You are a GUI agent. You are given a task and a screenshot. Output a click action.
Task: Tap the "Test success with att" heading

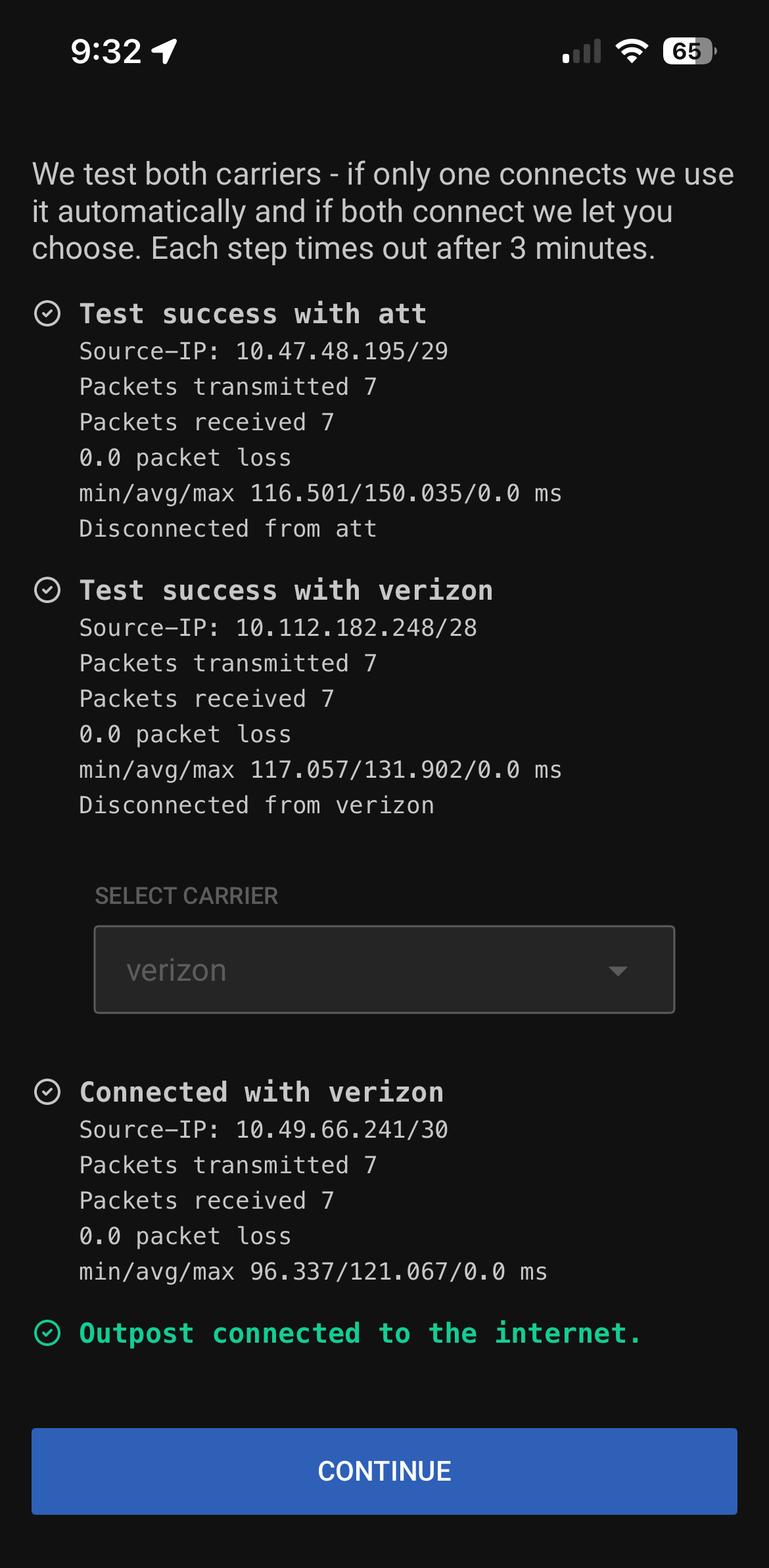click(253, 314)
